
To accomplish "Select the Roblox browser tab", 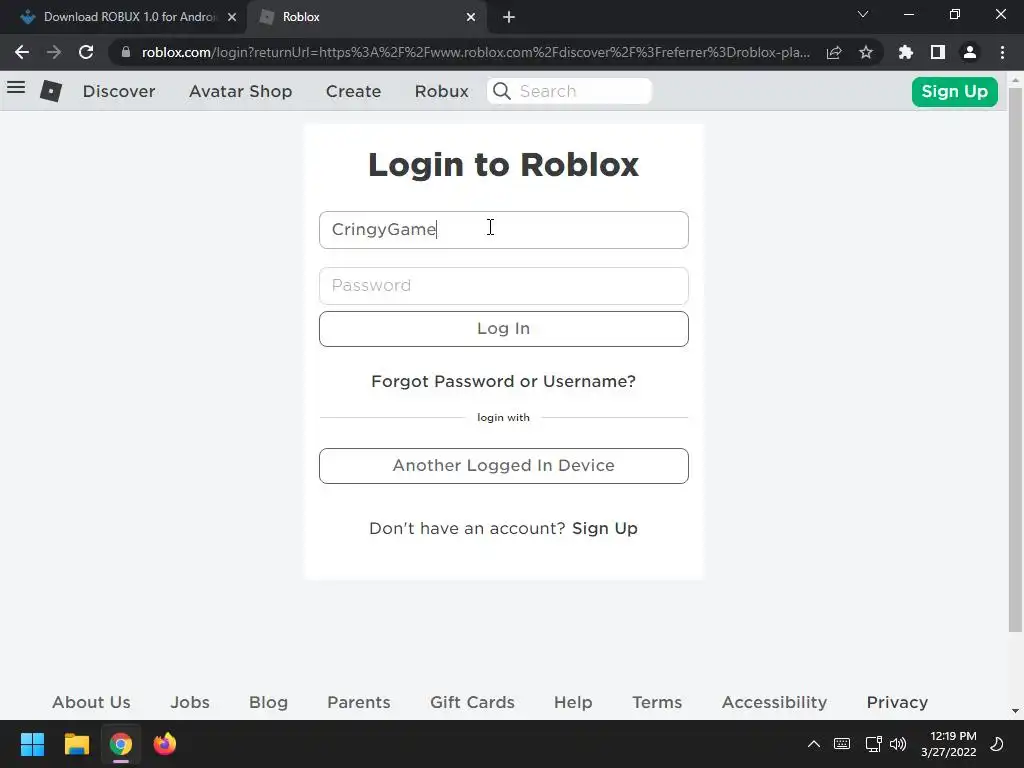I will [x=366, y=17].
